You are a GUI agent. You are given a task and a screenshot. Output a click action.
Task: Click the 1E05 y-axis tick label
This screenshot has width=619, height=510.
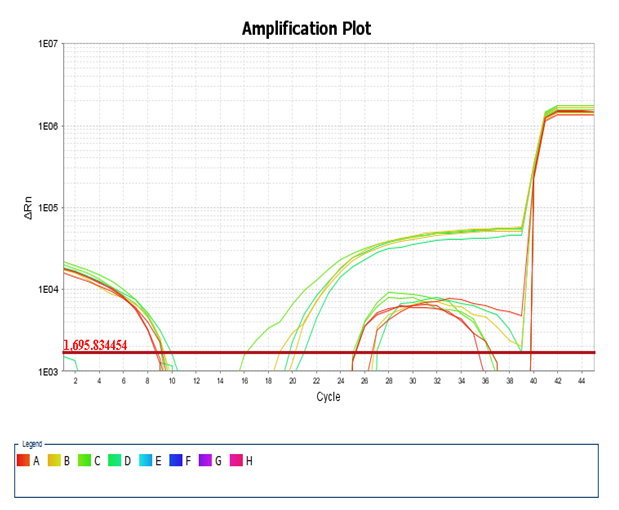48,208
